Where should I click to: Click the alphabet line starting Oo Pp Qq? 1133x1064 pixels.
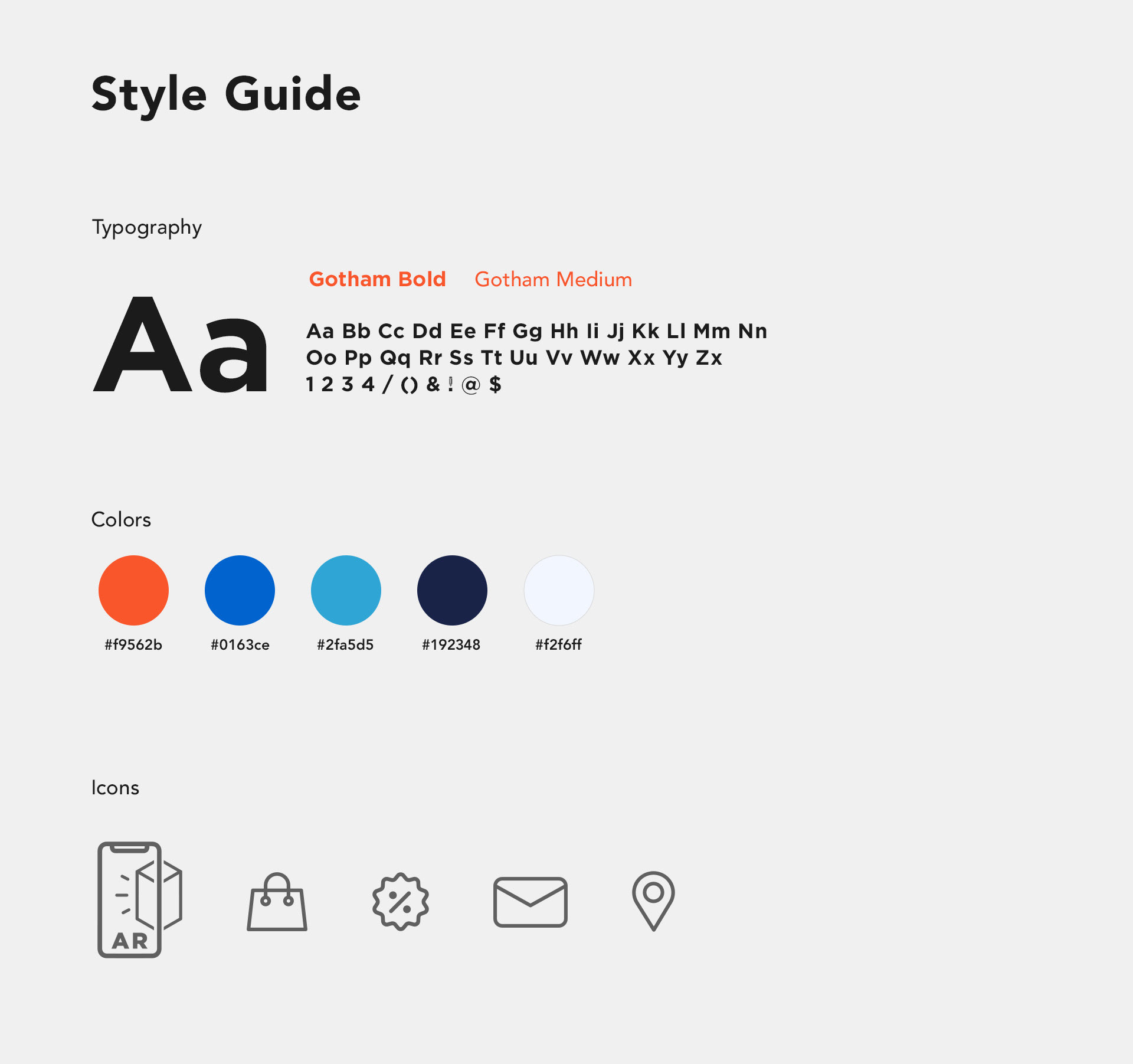(x=514, y=358)
